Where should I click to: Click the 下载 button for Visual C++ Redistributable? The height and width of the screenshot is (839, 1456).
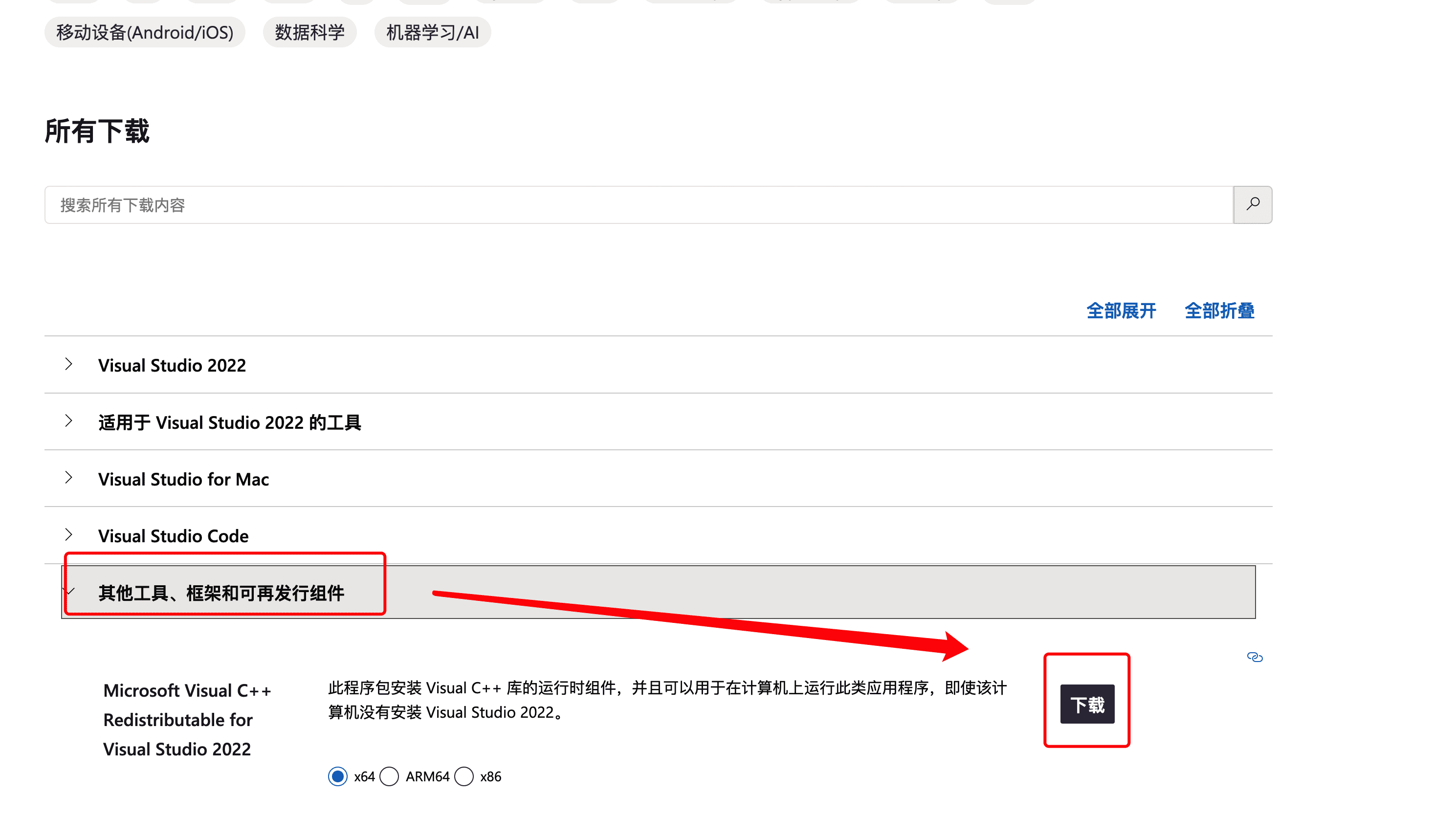tap(1087, 704)
